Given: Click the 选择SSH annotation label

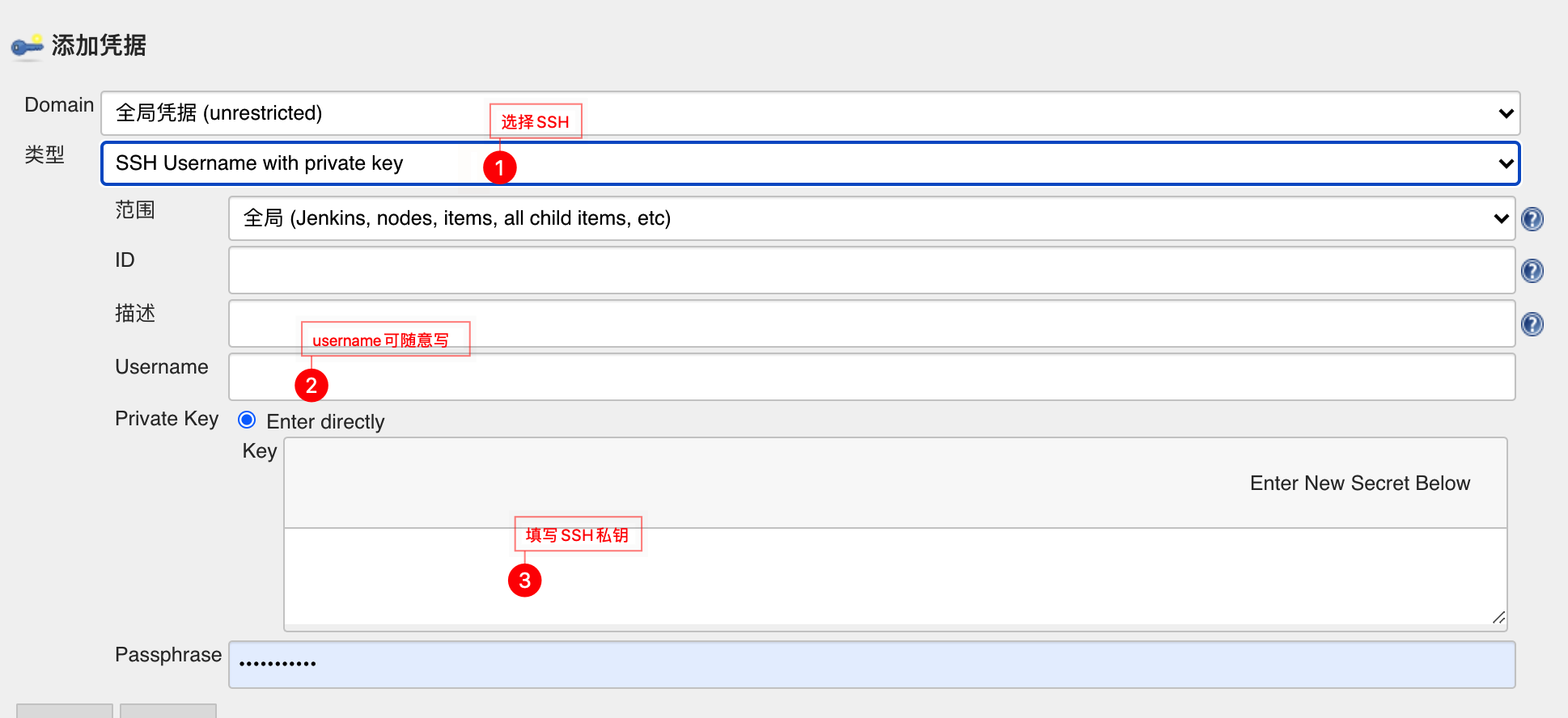Looking at the screenshot, I should pyautogui.click(x=536, y=121).
